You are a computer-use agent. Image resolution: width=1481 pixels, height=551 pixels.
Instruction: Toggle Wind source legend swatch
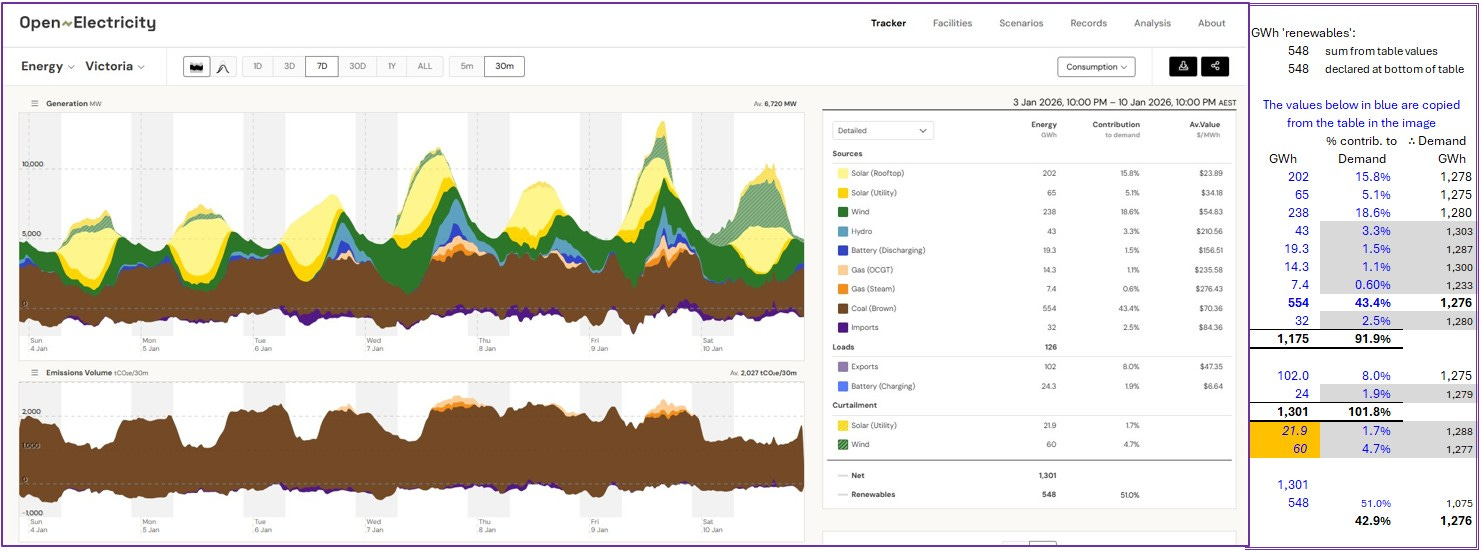(841, 212)
